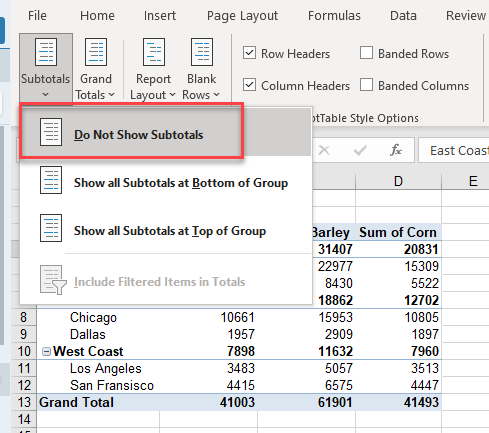Screen dimensions: 489x433
Task: Switch to the Review tab
Action: tap(466, 16)
